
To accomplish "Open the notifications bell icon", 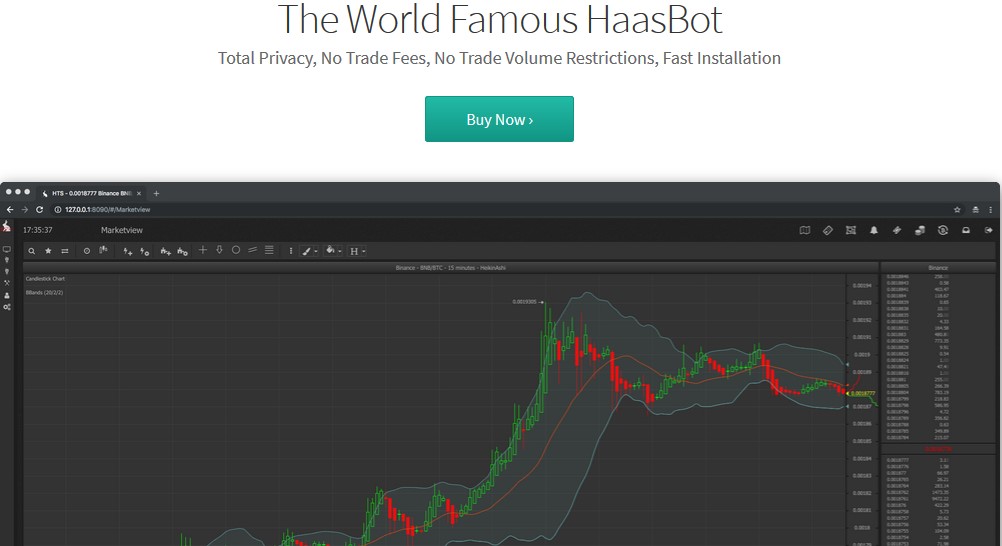I will coord(874,230).
